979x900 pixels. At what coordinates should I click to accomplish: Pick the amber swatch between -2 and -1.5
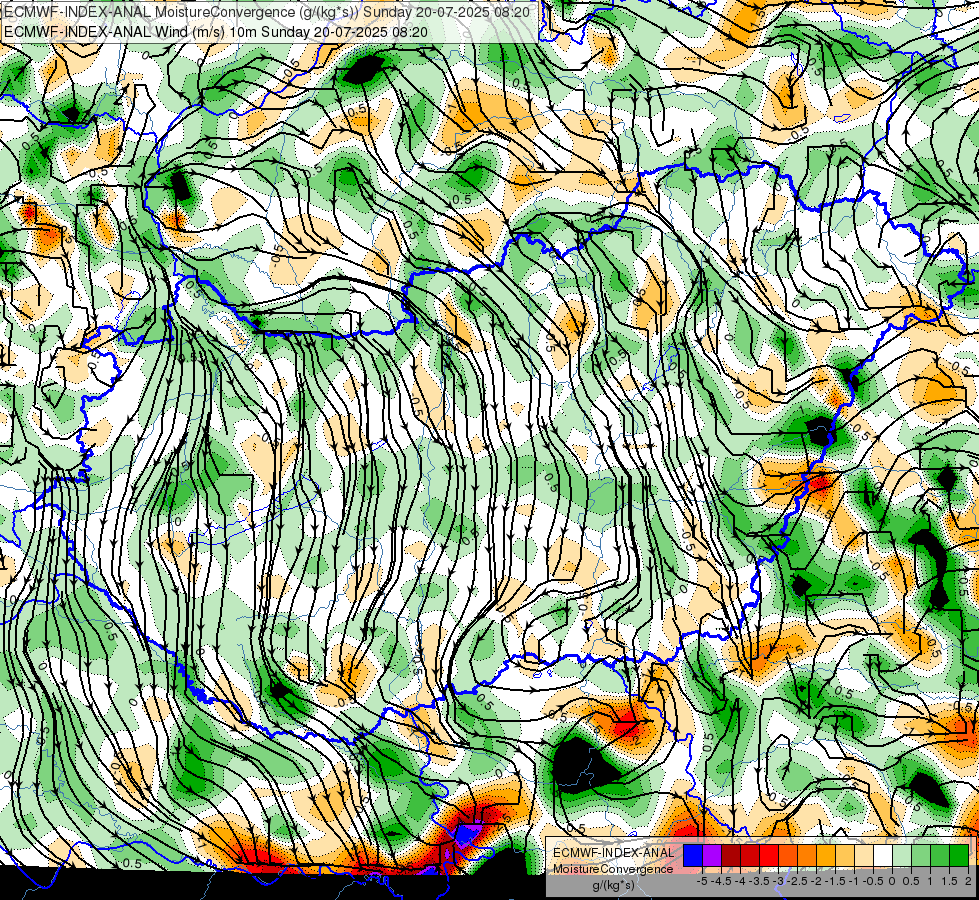point(826,855)
